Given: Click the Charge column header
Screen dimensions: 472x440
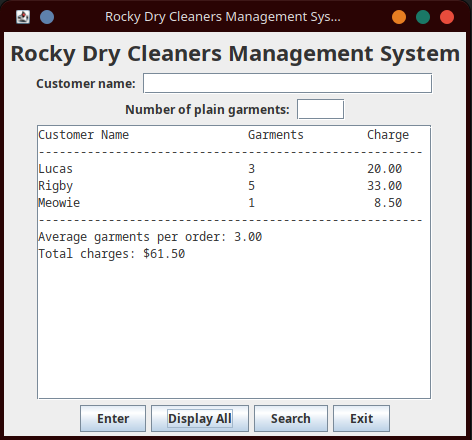Looking at the screenshot, I should (388, 135).
